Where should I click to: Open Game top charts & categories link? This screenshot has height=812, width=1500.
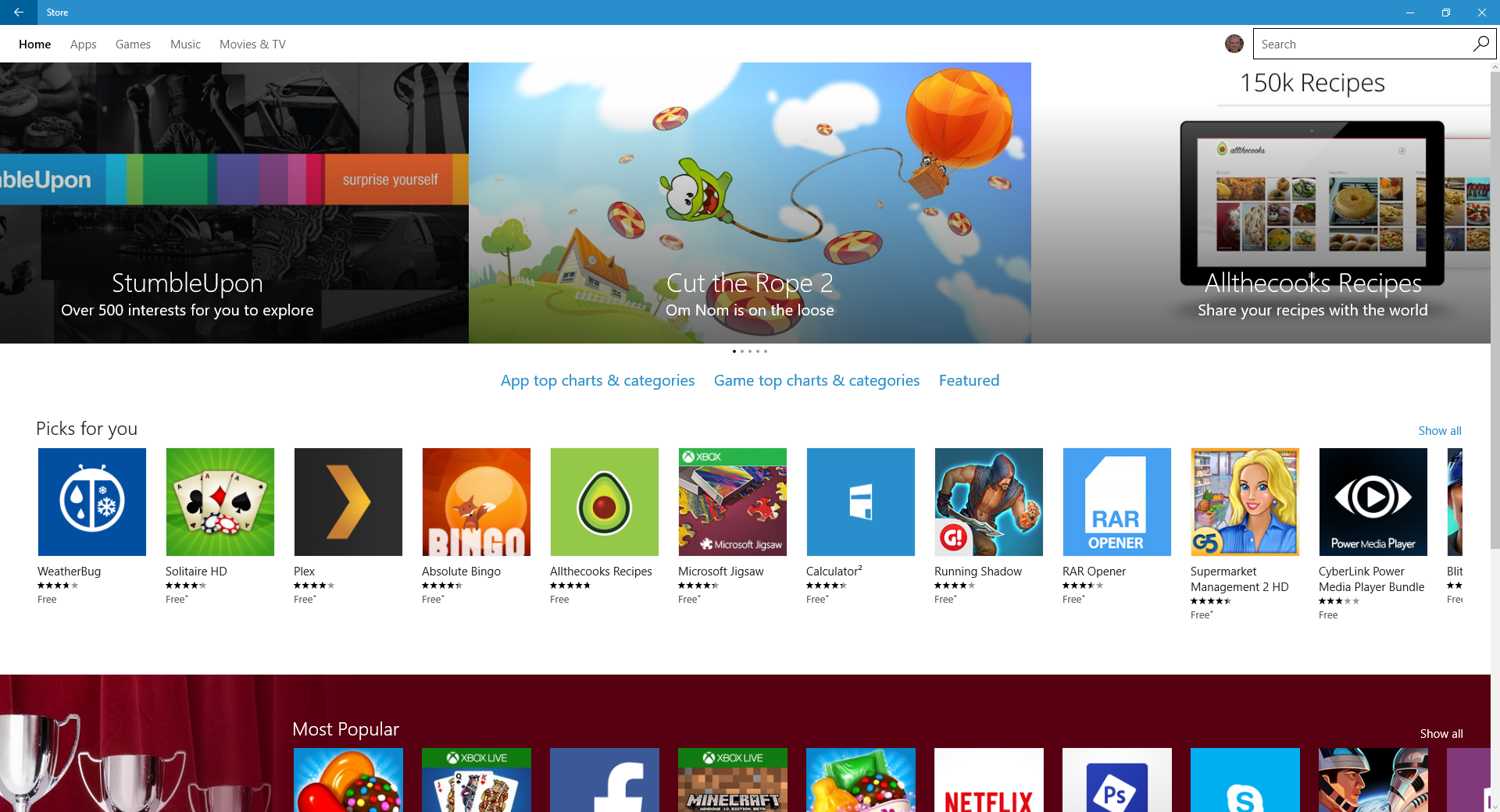pyautogui.click(x=816, y=380)
